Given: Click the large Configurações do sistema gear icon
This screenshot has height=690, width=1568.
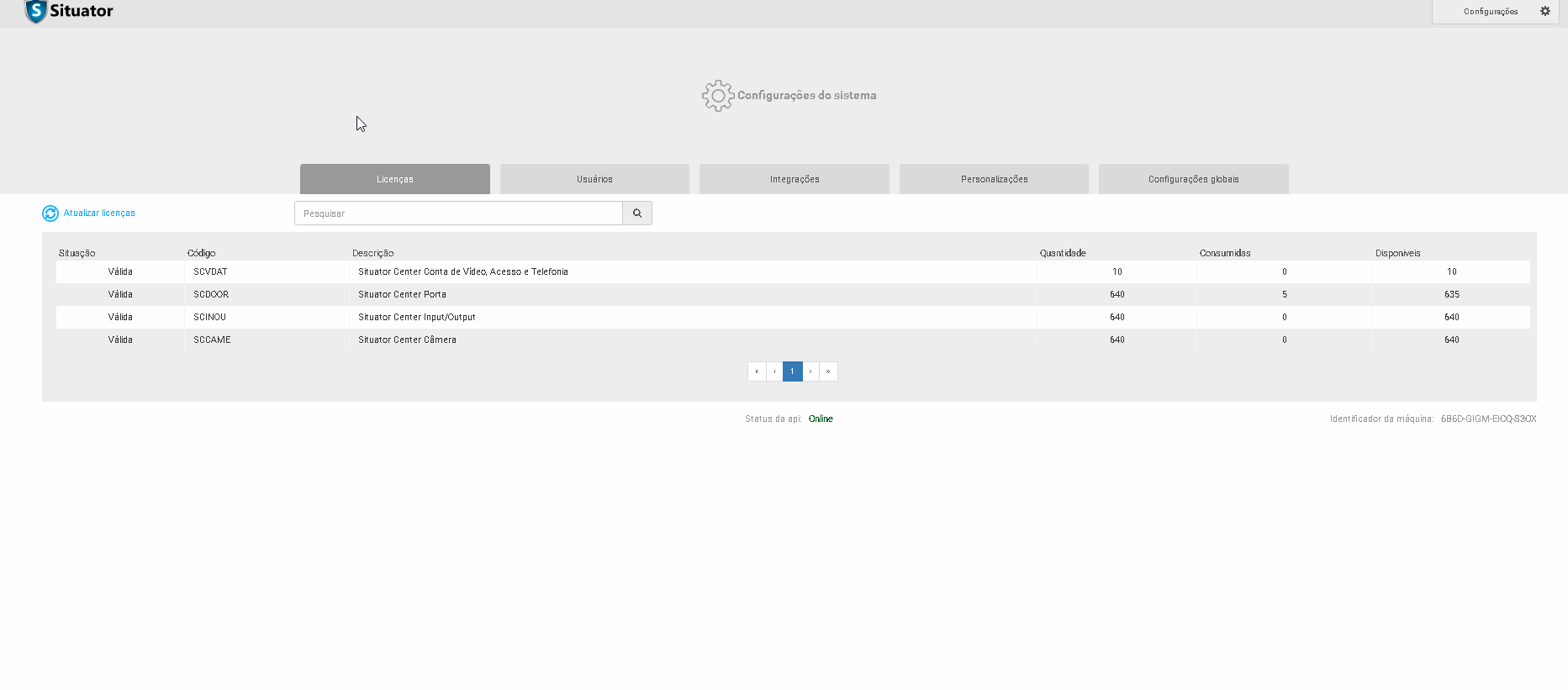Looking at the screenshot, I should [x=718, y=96].
